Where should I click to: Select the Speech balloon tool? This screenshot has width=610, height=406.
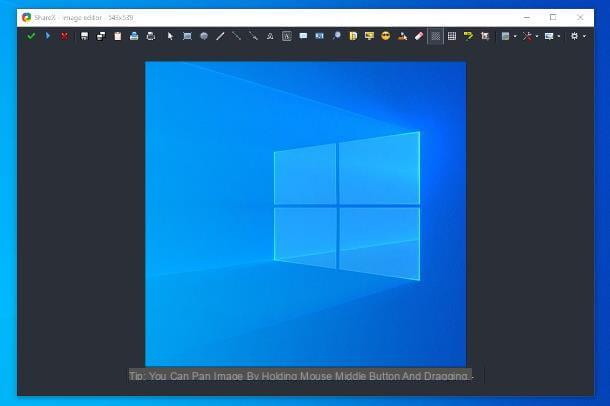(303, 36)
